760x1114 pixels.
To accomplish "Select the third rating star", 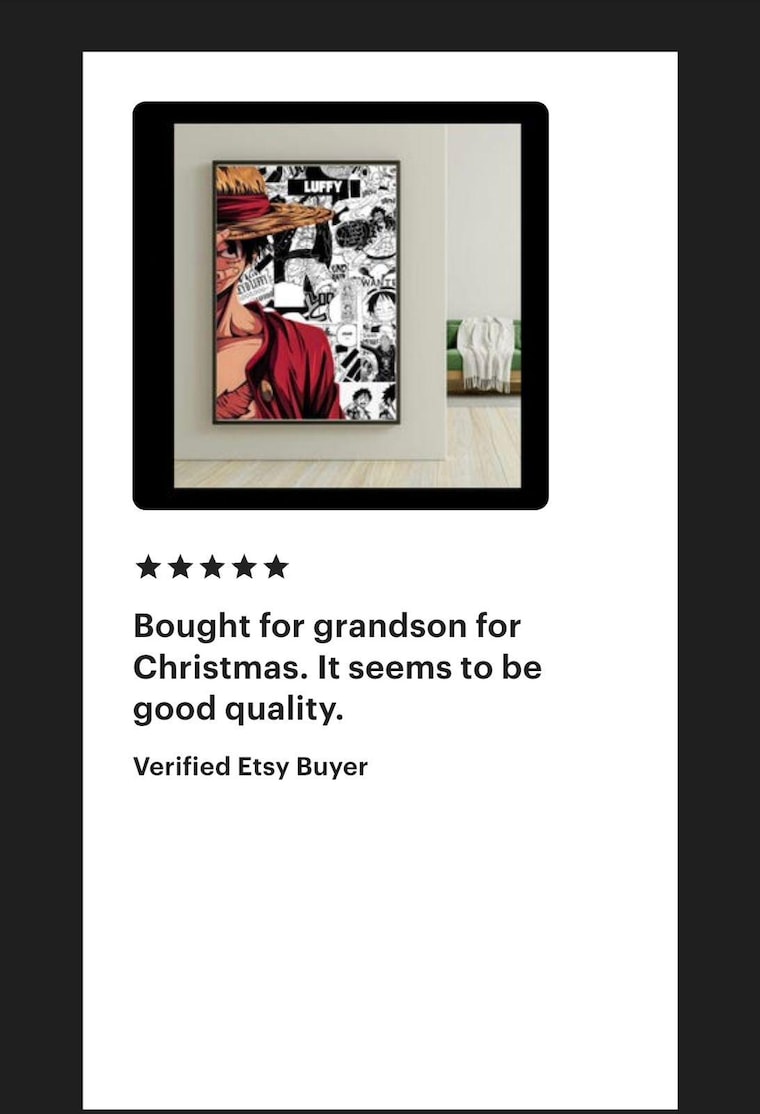I will click(212, 567).
